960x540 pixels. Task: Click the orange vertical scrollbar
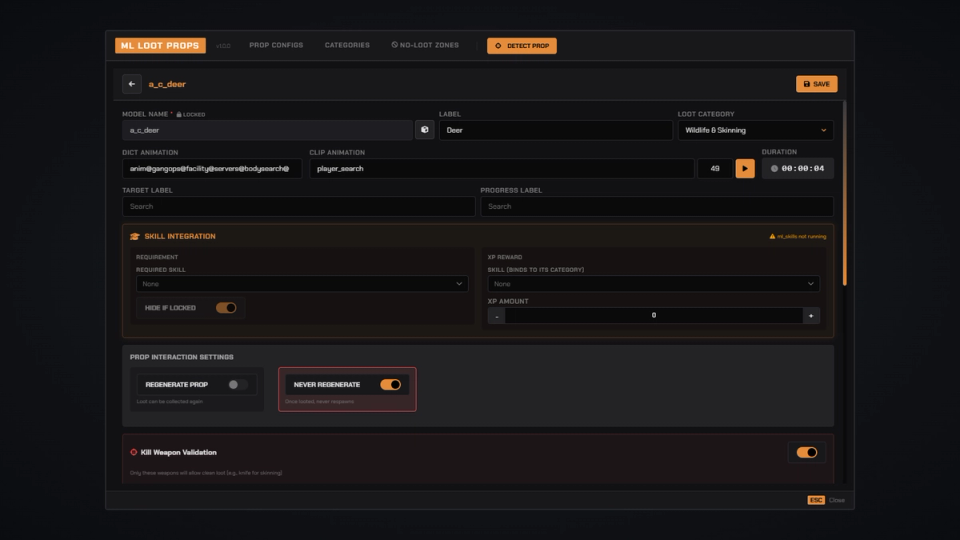pyautogui.click(x=844, y=193)
